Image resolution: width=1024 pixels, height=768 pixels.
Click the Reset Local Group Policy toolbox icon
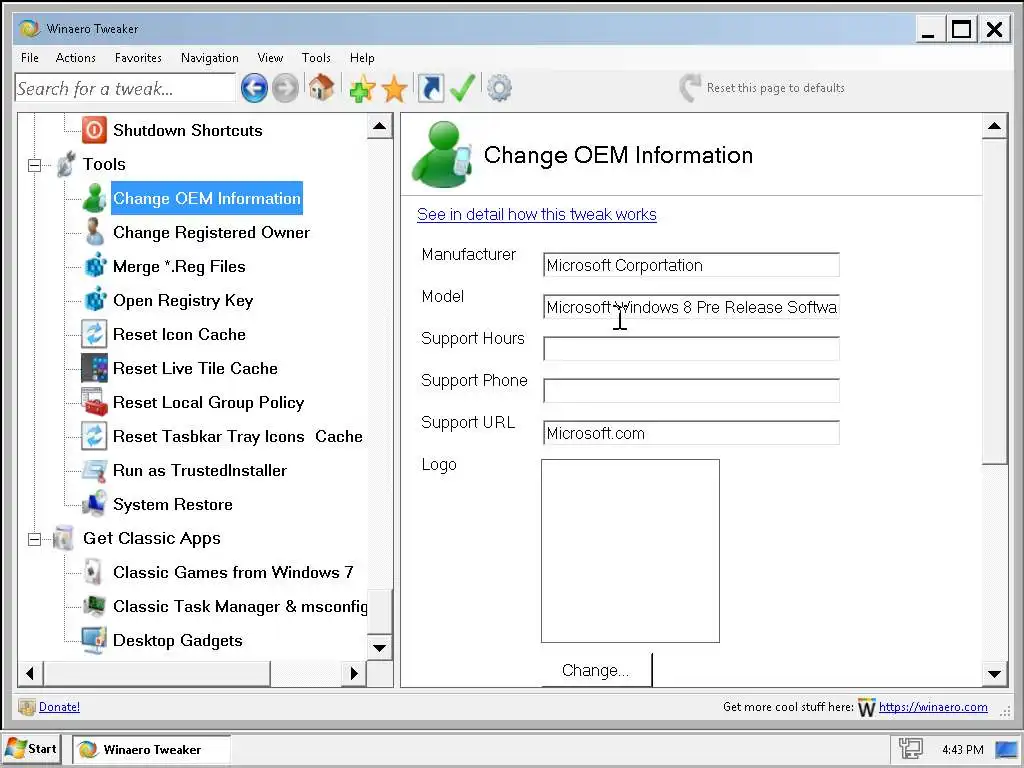94,402
